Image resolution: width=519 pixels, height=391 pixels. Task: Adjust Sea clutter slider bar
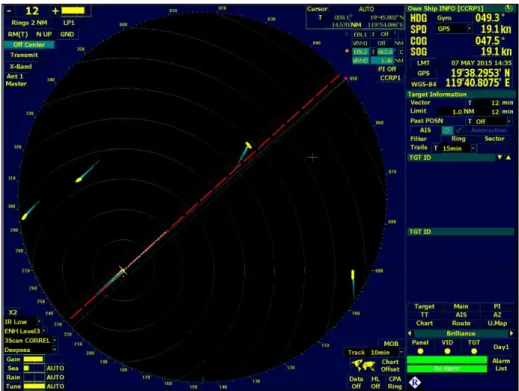pos(34,368)
